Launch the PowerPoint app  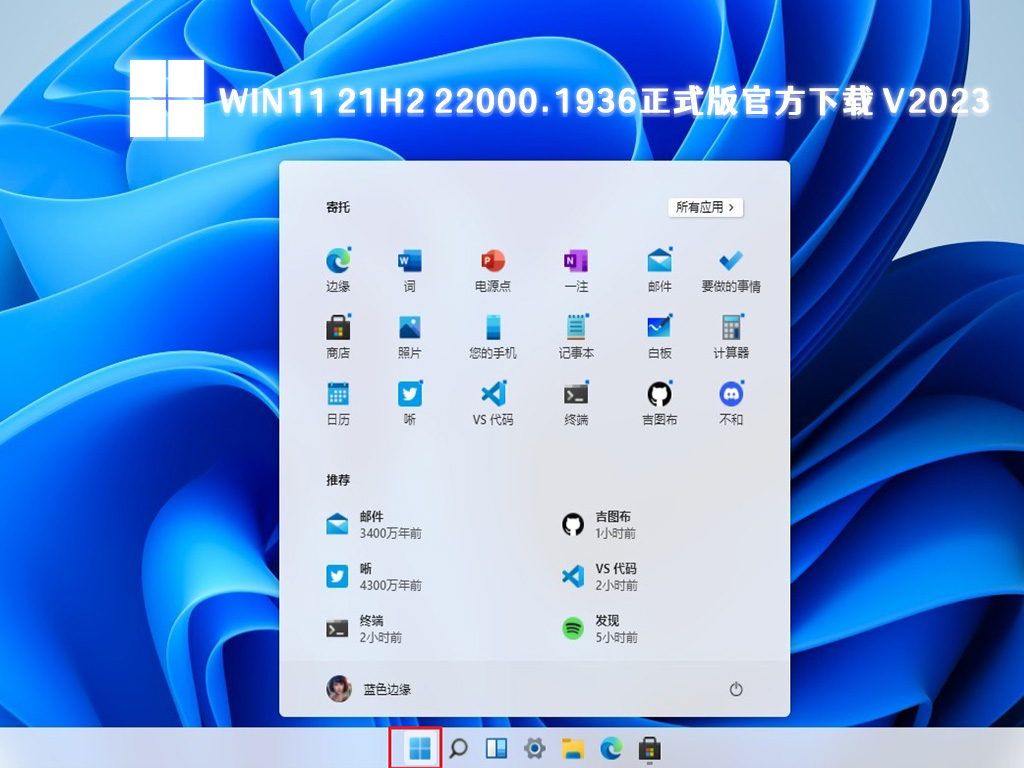pos(492,260)
